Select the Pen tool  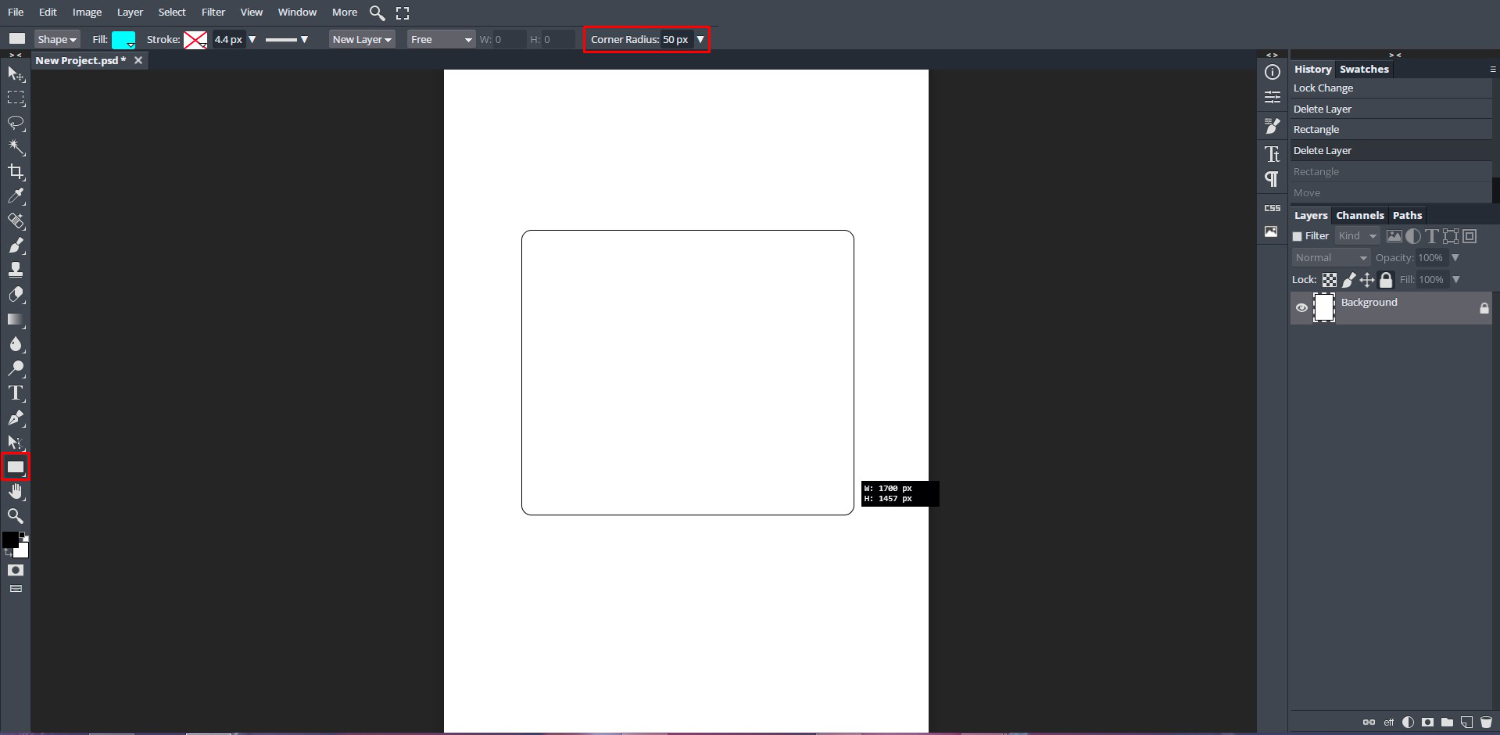tap(16, 417)
